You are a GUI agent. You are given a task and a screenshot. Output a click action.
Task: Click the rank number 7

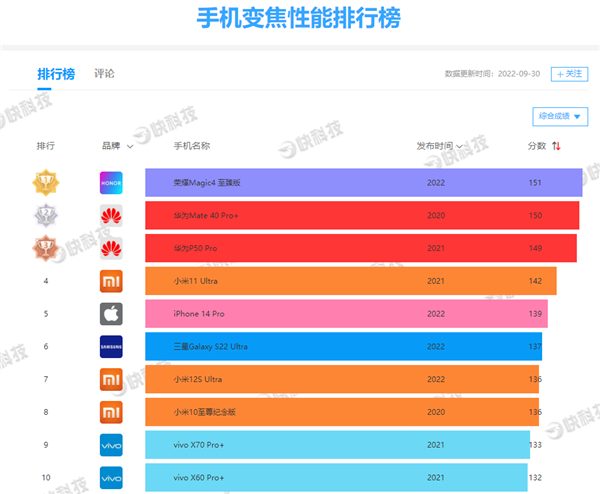pyautogui.click(x=46, y=379)
